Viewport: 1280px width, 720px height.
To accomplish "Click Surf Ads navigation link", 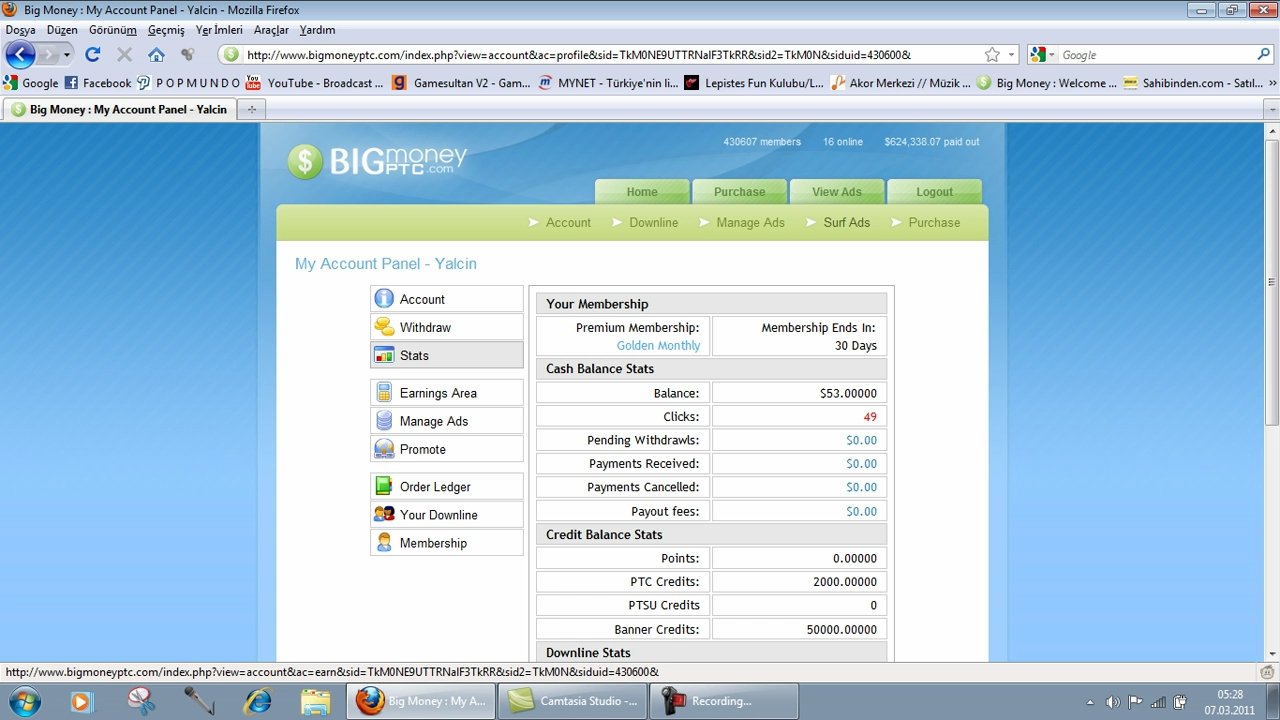I will point(846,222).
